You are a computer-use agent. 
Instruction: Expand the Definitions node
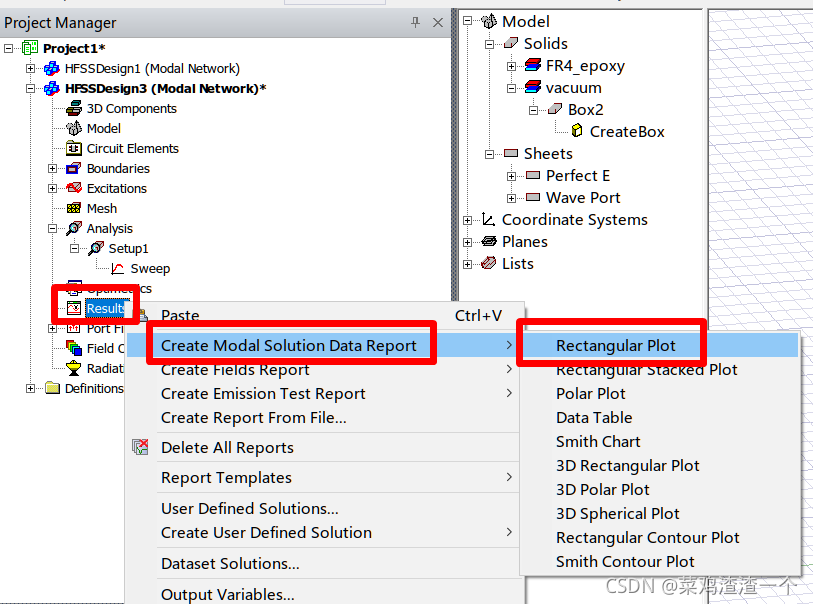(30, 388)
